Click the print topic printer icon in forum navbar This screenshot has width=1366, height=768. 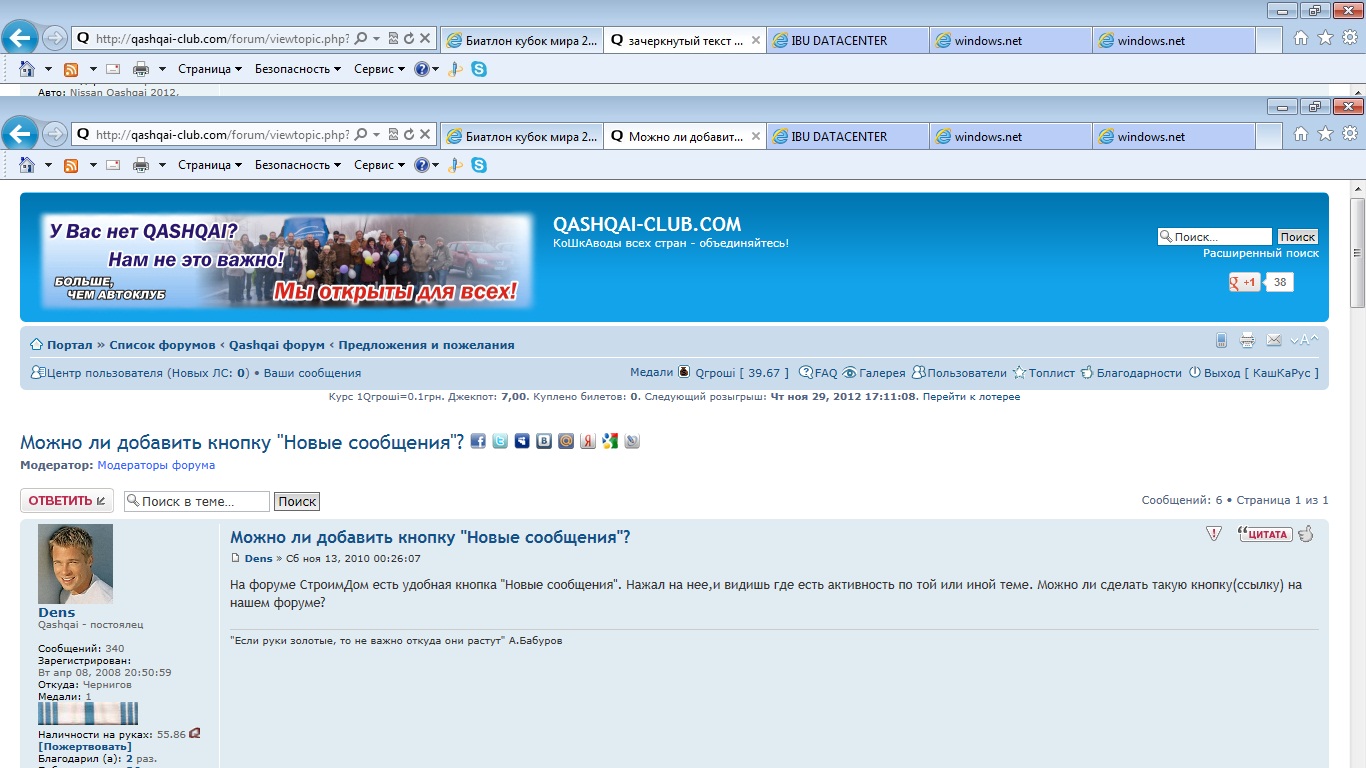click(x=1247, y=340)
